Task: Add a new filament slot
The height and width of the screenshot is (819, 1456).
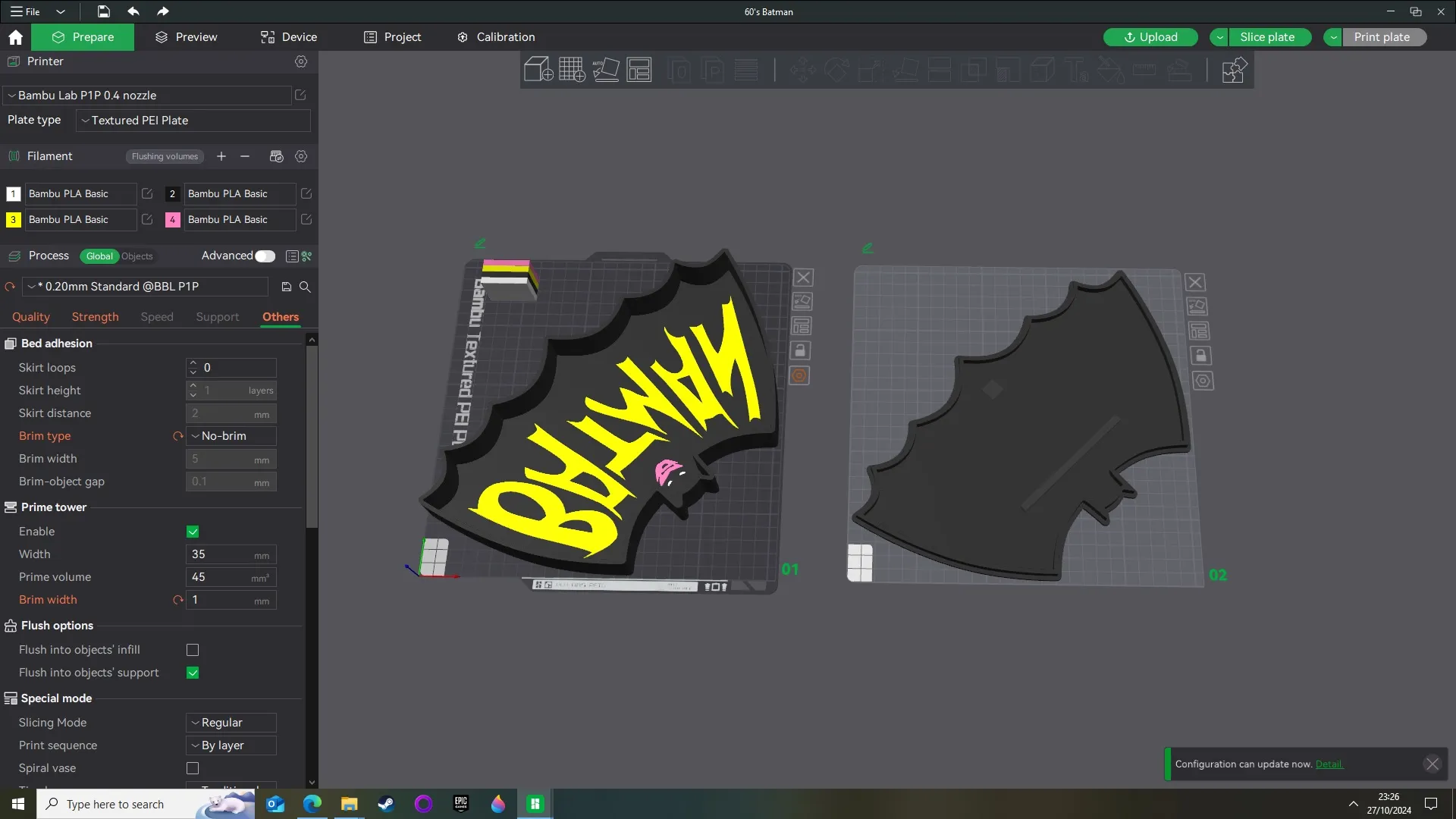Action: point(221,156)
